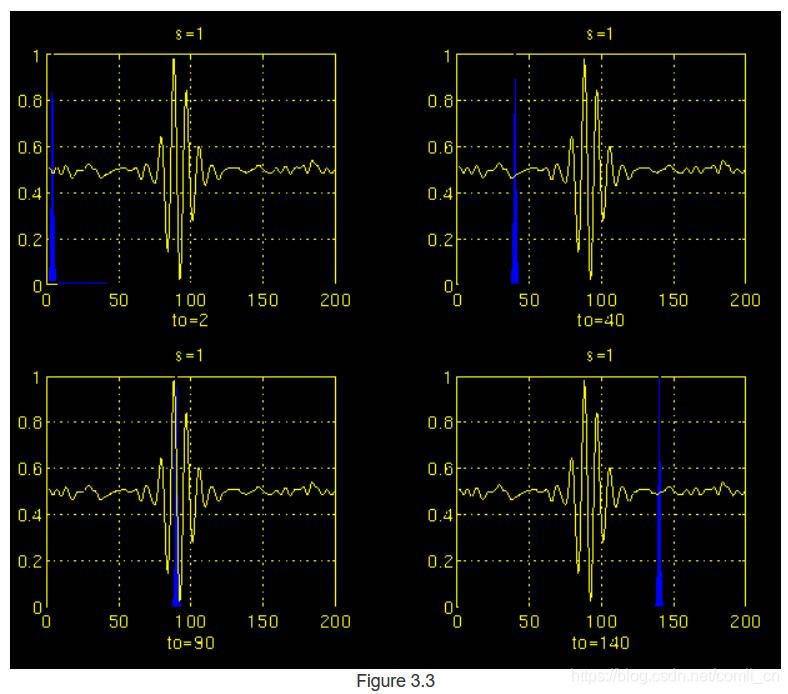Click the "s=1" title above the to=40 plot
The width and height of the screenshot is (788, 694).
point(600,34)
